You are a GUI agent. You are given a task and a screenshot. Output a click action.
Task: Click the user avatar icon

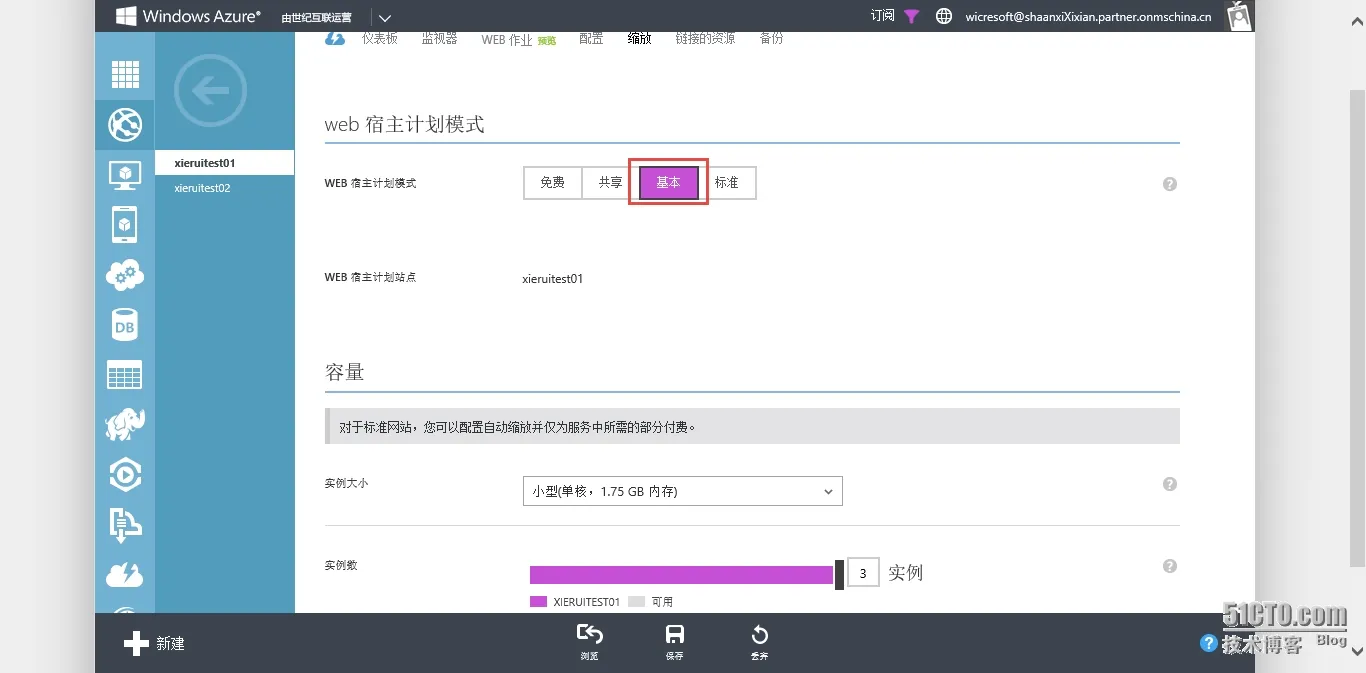[1239, 16]
